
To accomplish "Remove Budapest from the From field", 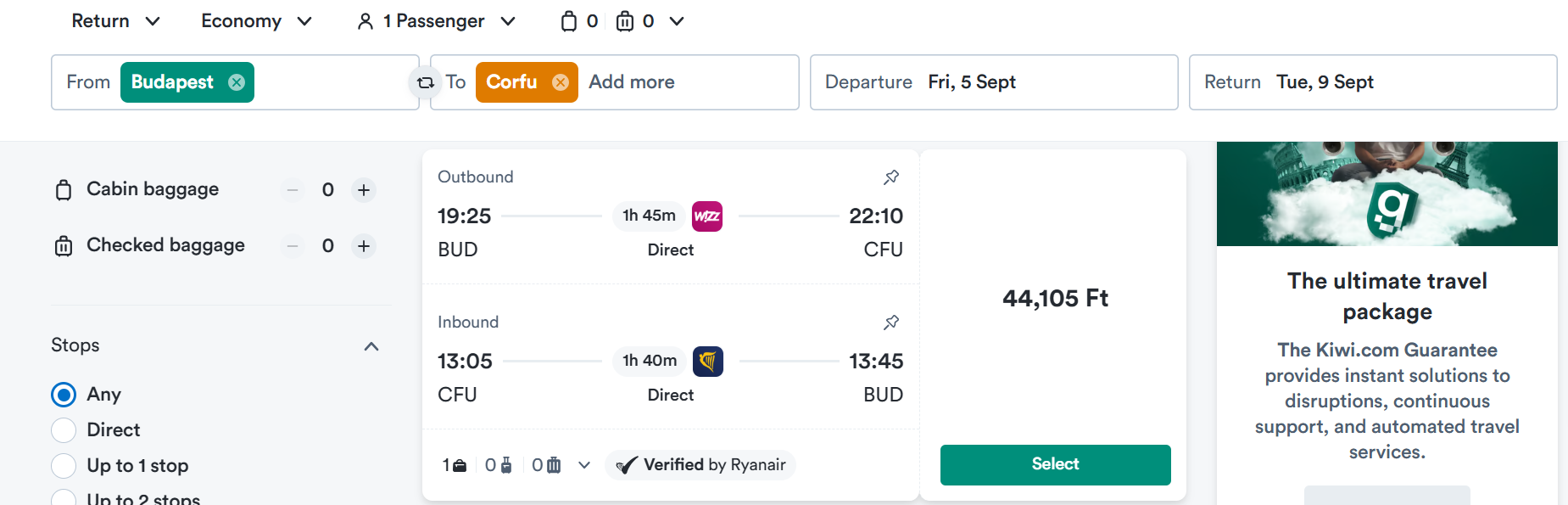I will (237, 82).
